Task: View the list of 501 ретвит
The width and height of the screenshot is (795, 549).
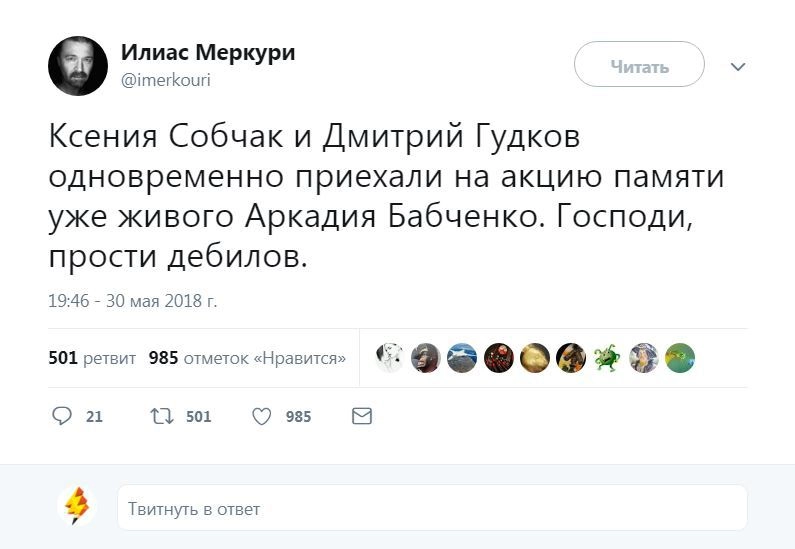Action: [92, 358]
